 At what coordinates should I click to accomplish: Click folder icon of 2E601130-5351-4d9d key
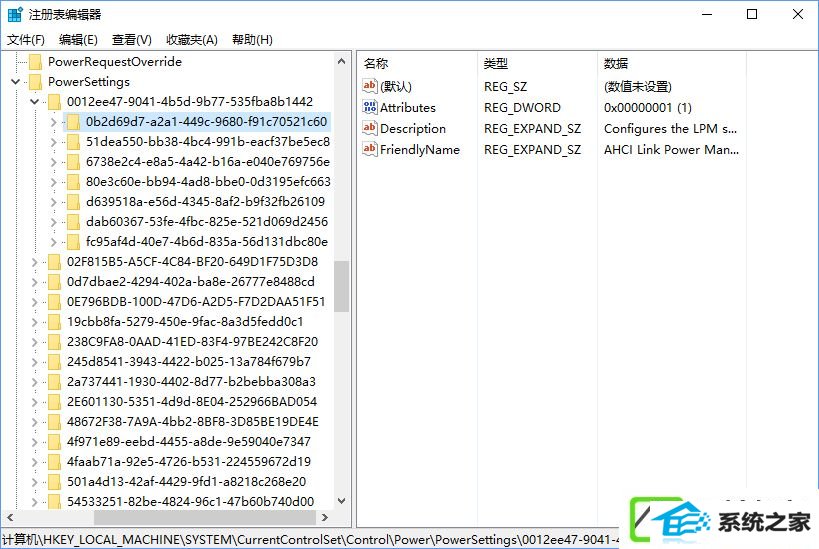[x=54, y=402]
